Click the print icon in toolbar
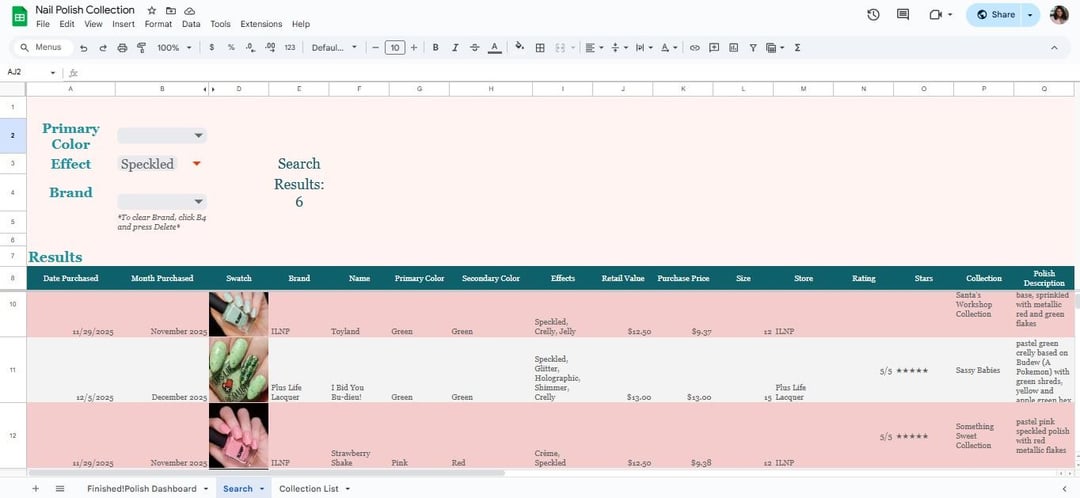The height and width of the screenshot is (498, 1080). 122,47
